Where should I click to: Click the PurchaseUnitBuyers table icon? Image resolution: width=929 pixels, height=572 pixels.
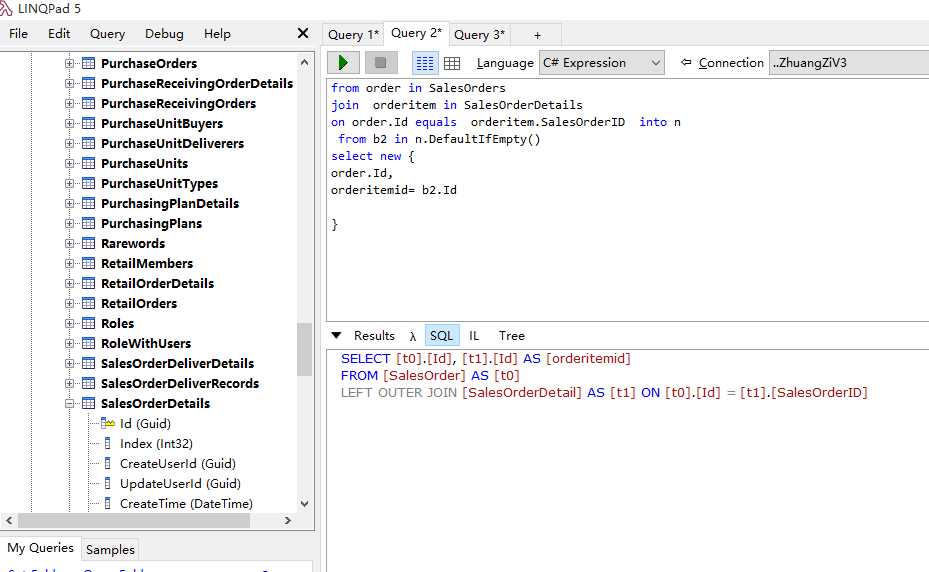(x=88, y=123)
